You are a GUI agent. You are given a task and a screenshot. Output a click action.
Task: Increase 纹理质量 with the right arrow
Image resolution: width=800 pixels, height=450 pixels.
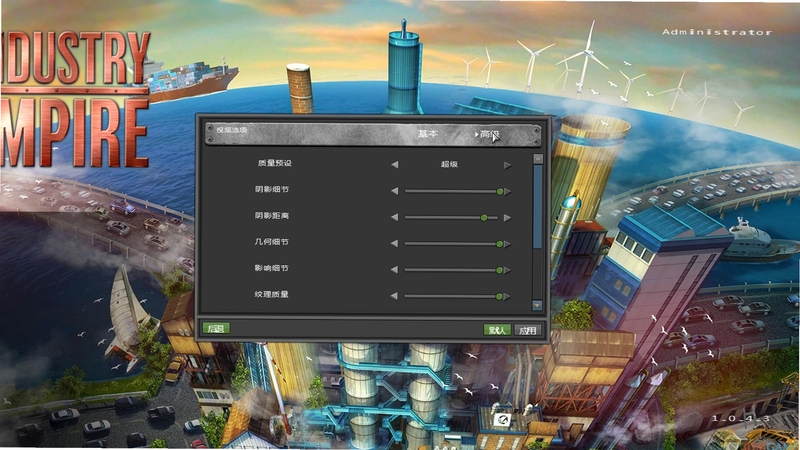[507, 296]
